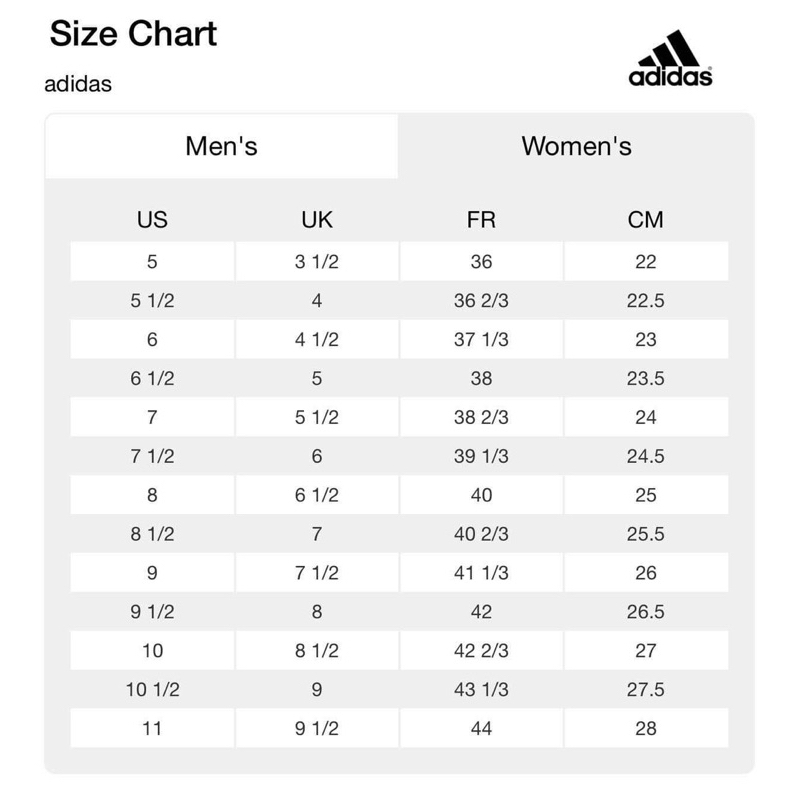Switch to the Men's tab
Image resolution: width=800 pixels, height=800 pixels.
point(221,146)
